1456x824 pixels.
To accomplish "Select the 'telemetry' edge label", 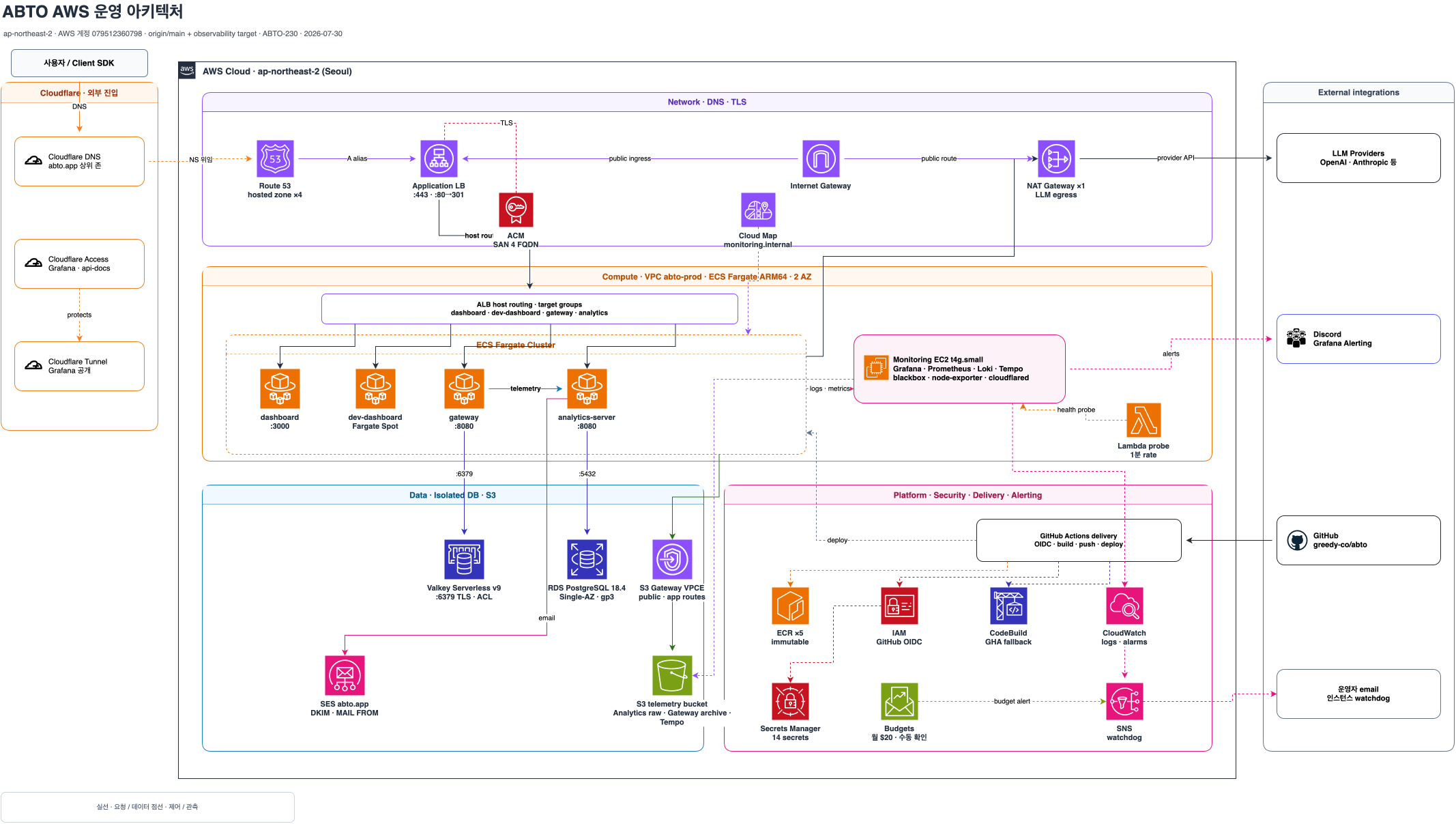I will (525, 389).
